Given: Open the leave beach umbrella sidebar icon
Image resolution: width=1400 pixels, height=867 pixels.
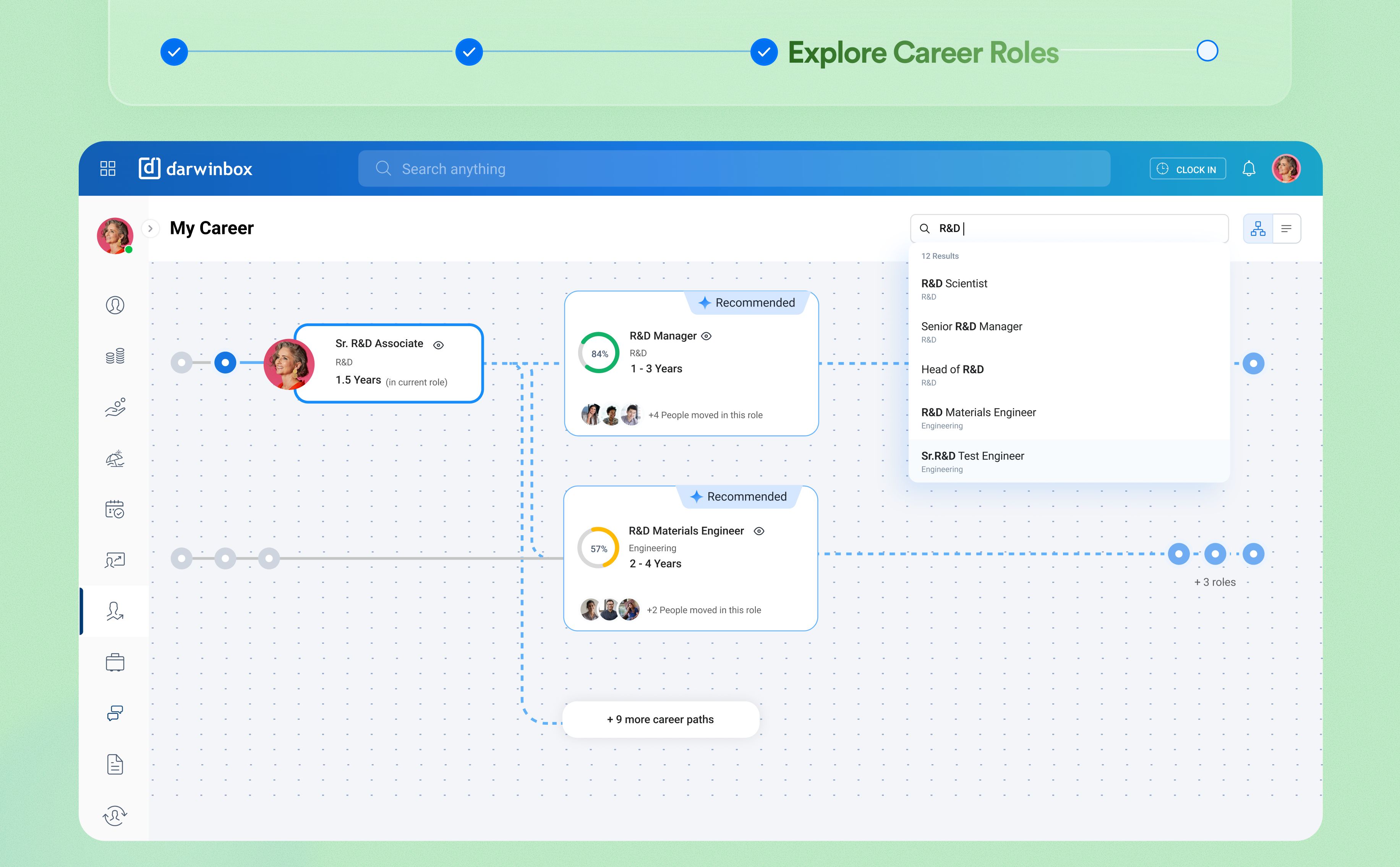Looking at the screenshot, I should click(x=115, y=458).
